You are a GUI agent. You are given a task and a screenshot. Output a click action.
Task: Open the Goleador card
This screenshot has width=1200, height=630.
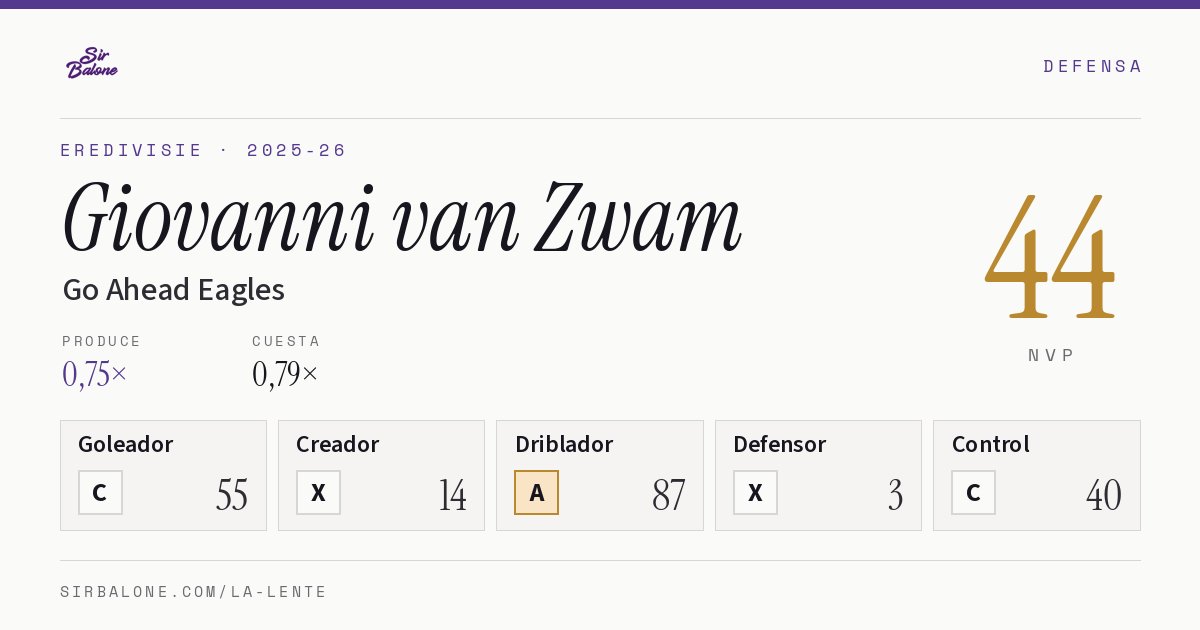(163, 475)
